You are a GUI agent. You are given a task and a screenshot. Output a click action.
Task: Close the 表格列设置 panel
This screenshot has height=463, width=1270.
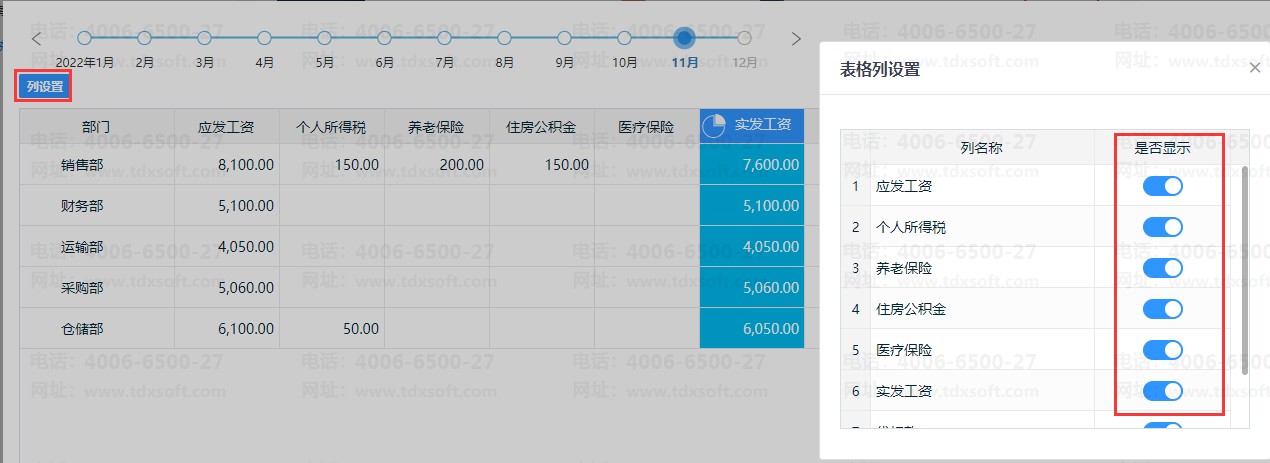[x=1255, y=68]
